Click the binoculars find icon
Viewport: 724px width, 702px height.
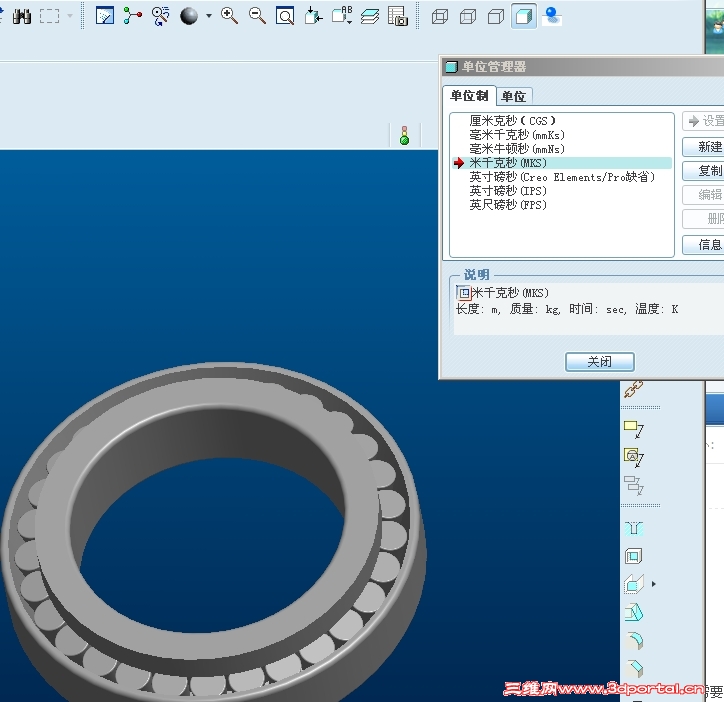(22, 17)
